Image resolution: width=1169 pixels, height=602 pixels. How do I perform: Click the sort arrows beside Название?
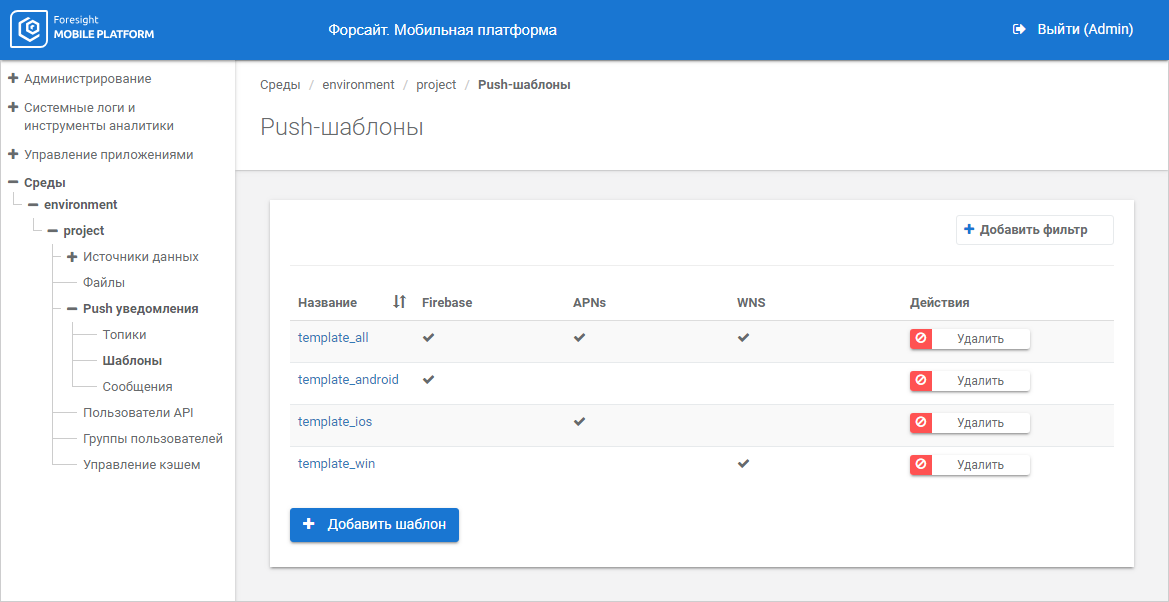click(399, 302)
